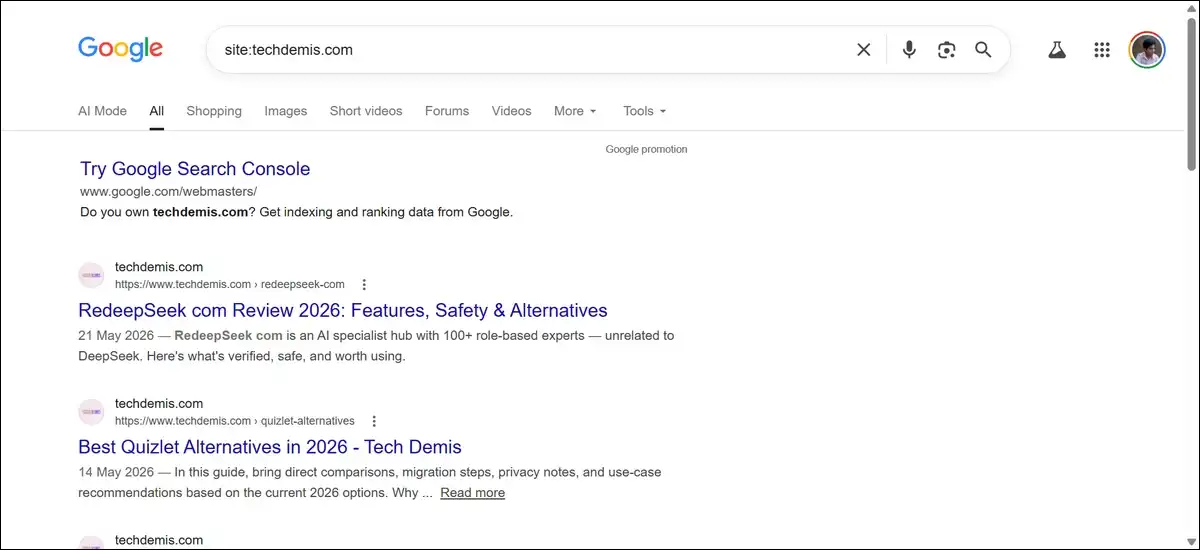The height and width of the screenshot is (550, 1200).
Task: Open Search Labs flask icon
Action: pyautogui.click(x=1057, y=50)
